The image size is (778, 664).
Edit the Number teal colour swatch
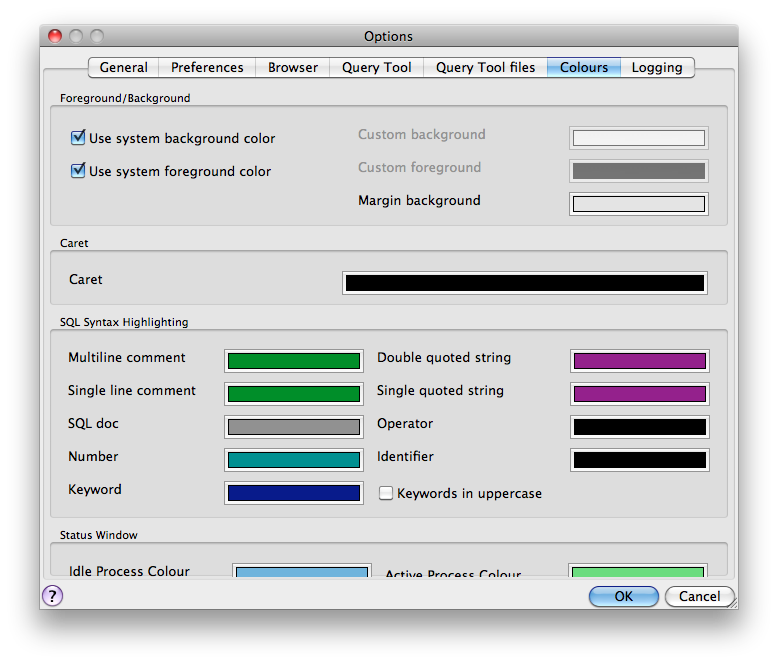294,460
